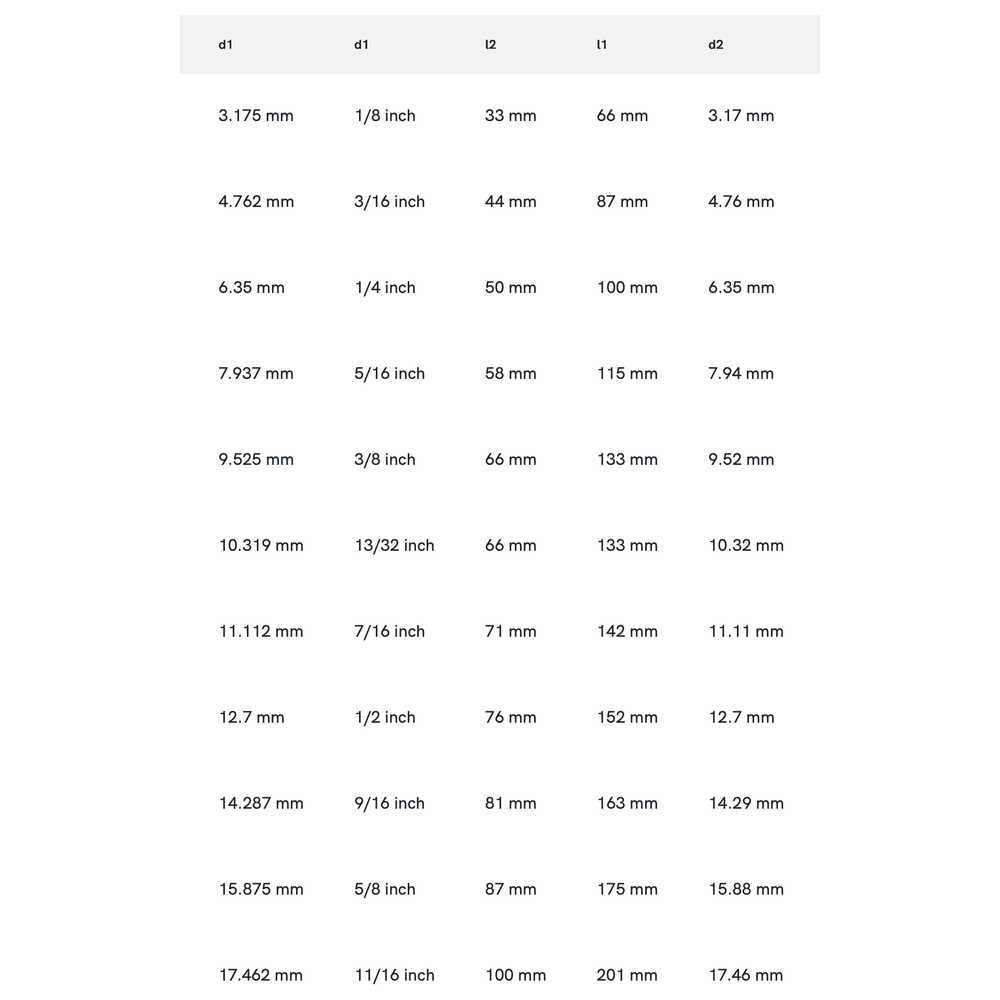Click the 4.76 mm value
The width and height of the screenshot is (1000, 1000).
pyautogui.click(x=741, y=202)
